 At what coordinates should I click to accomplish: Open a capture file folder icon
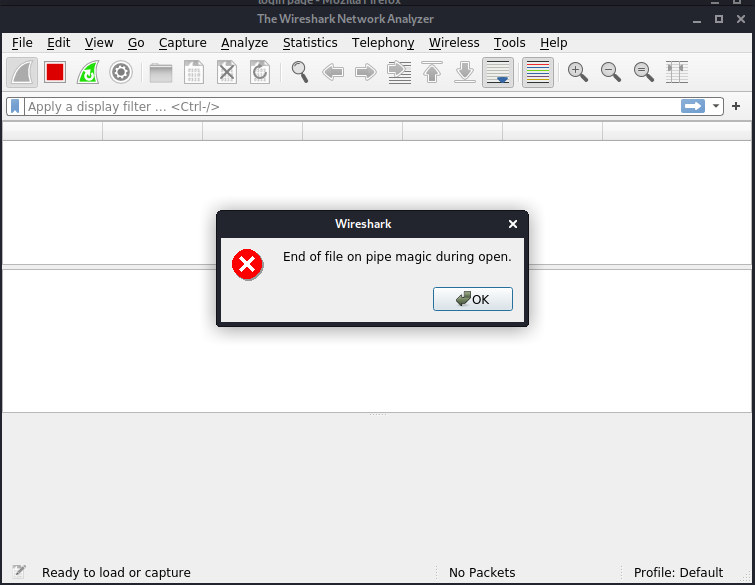[161, 73]
